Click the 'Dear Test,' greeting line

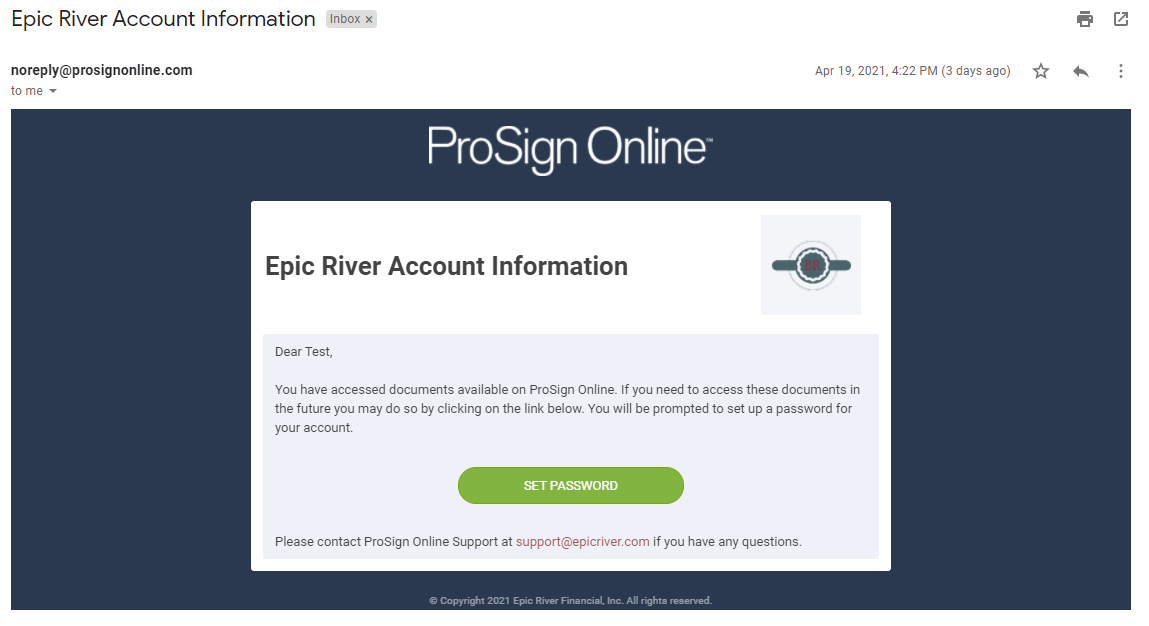coord(303,352)
